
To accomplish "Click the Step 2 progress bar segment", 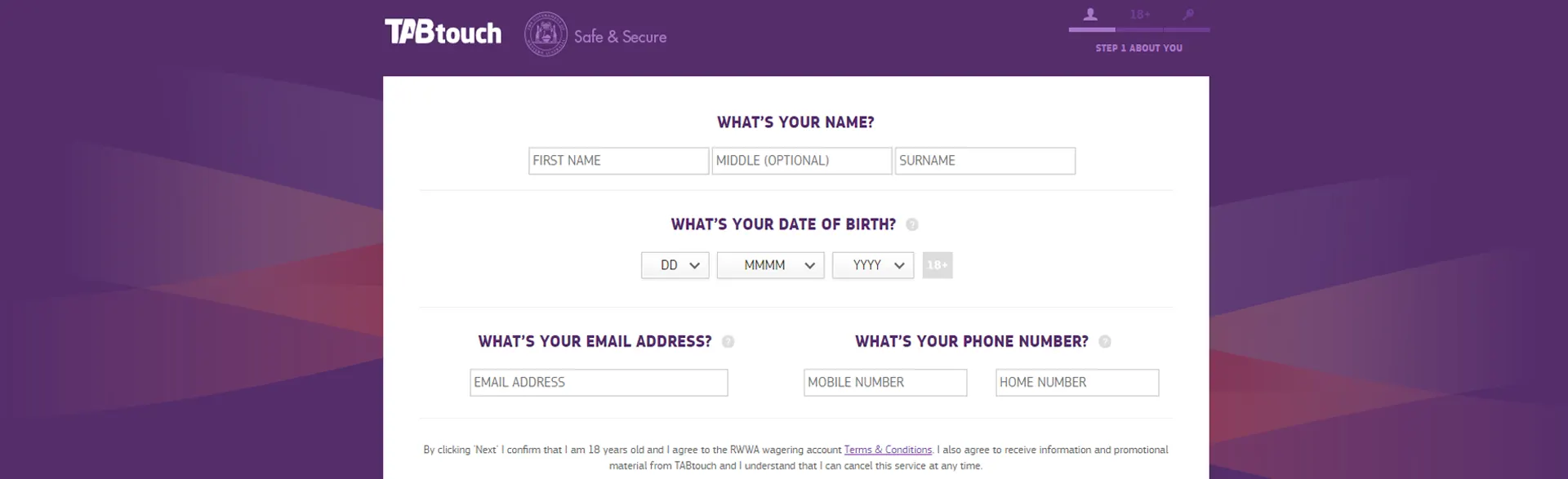I will pos(1139,29).
